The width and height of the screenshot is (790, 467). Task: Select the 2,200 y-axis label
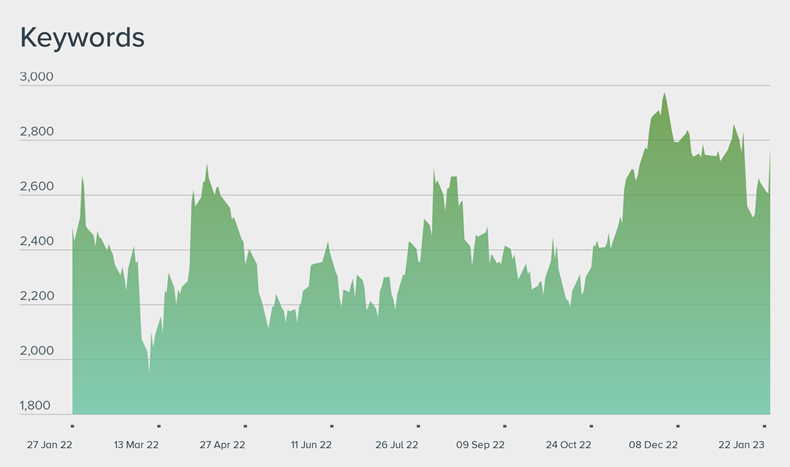(37, 297)
